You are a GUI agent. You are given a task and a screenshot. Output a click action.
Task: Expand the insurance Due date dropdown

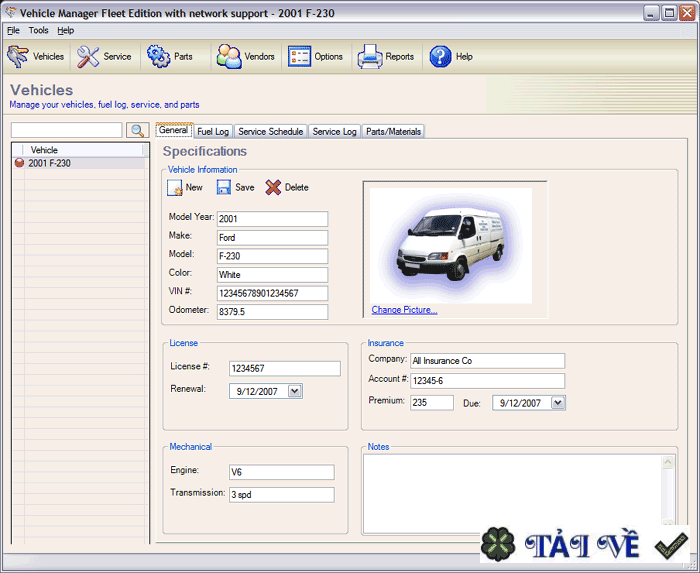coord(557,403)
